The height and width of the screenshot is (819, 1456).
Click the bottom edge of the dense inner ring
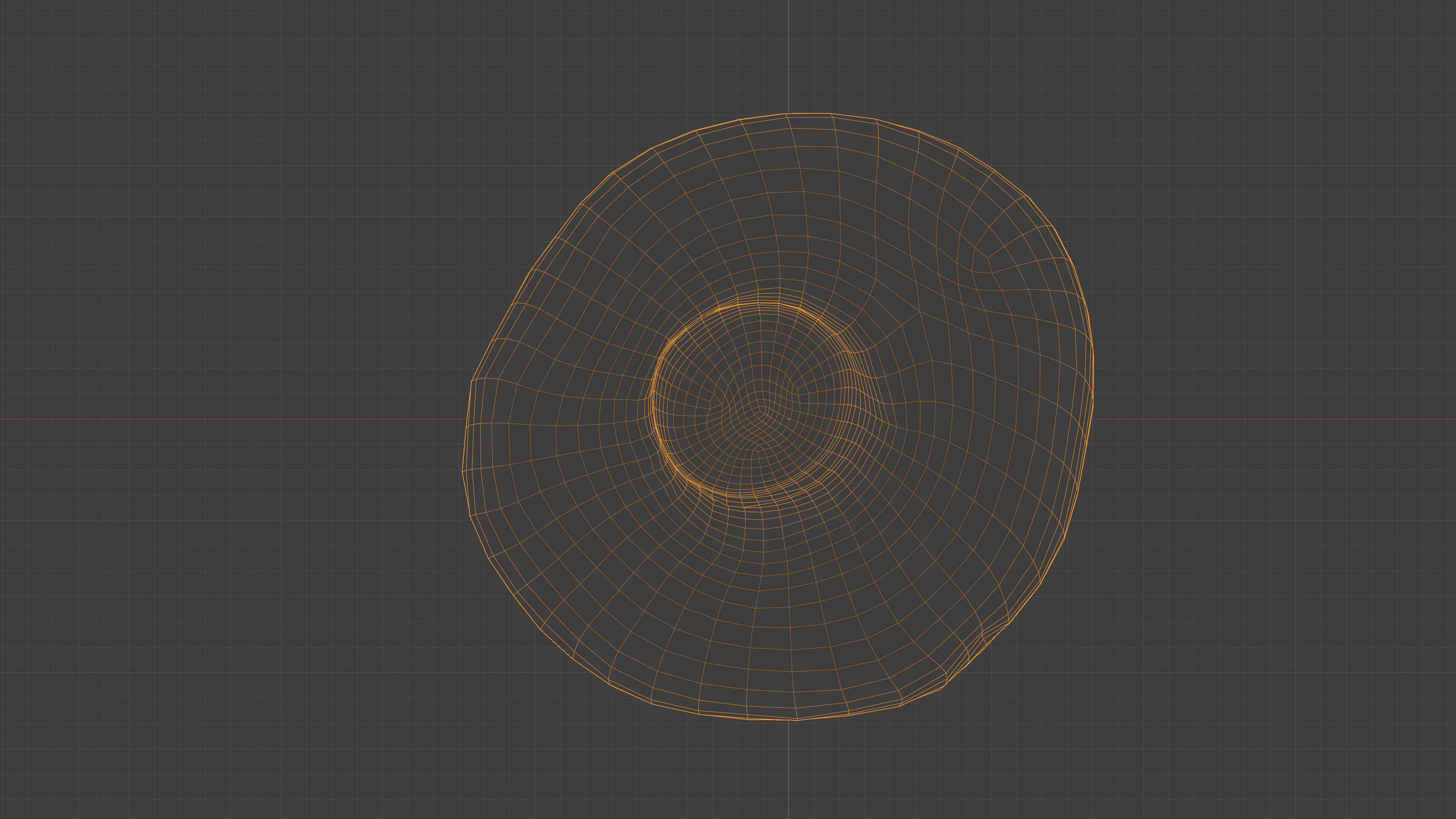pyautogui.click(x=741, y=496)
